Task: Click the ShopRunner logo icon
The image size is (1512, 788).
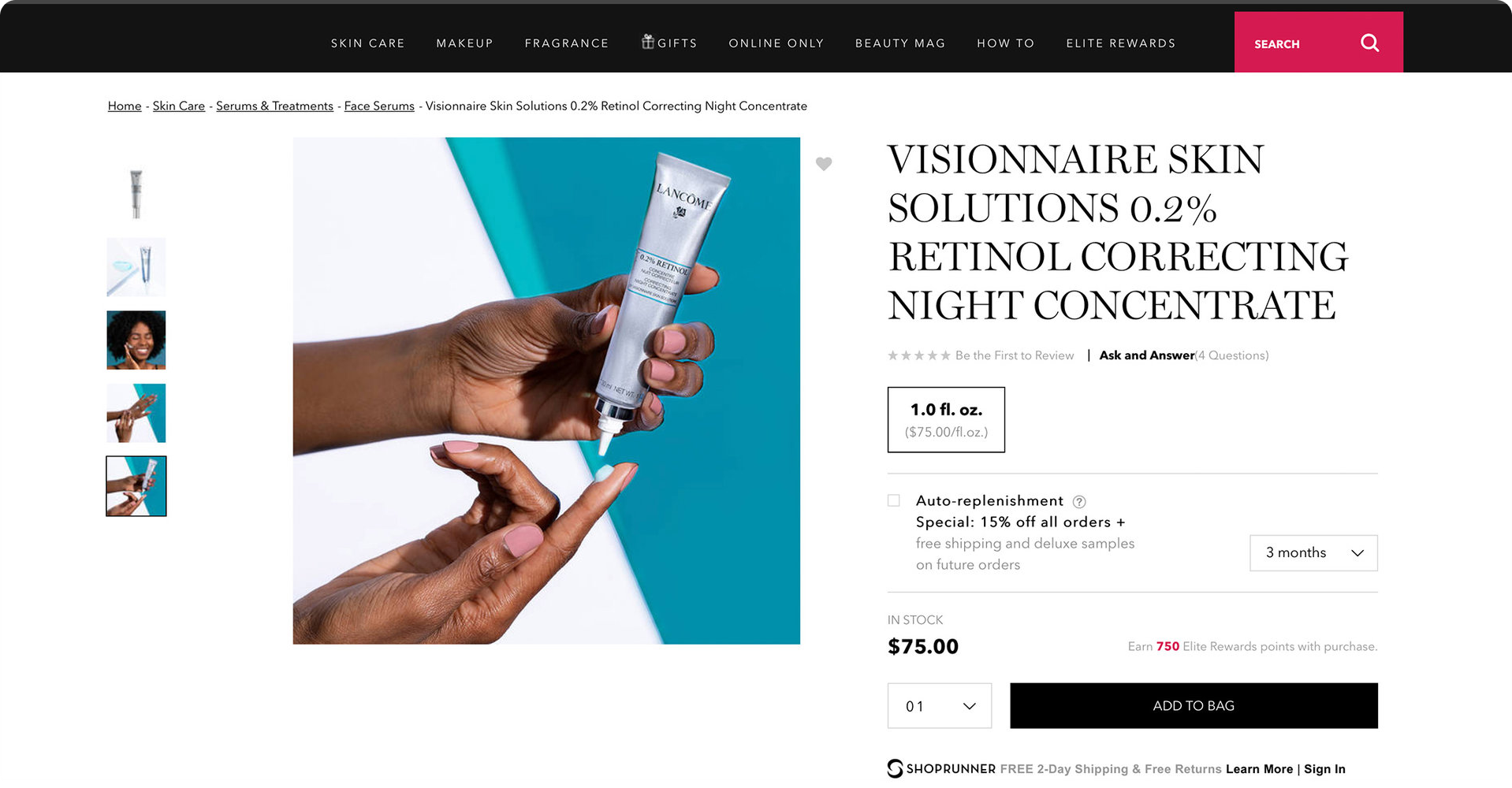Action: [x=895, y=768]
